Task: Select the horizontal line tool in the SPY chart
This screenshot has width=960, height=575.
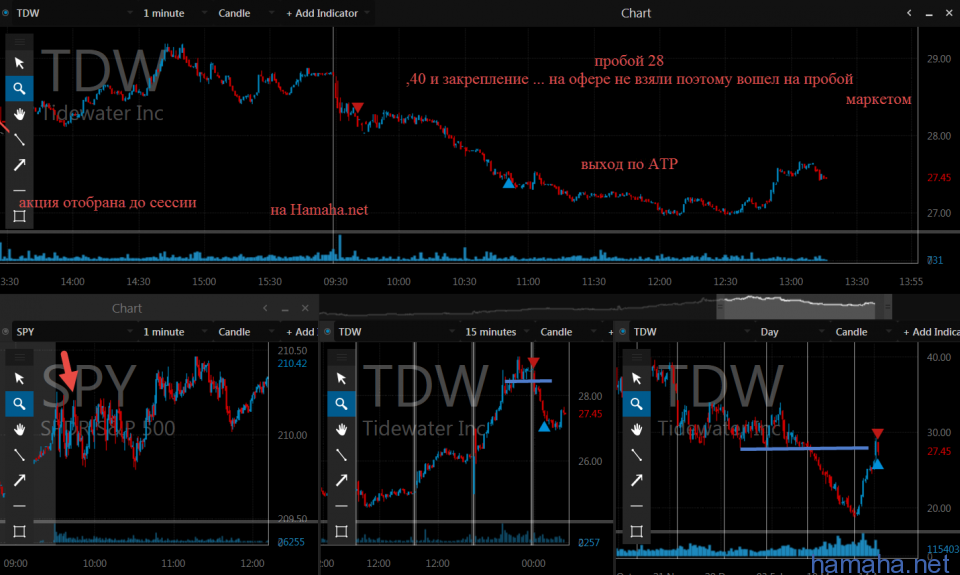Action: click(x=19, y=506)
